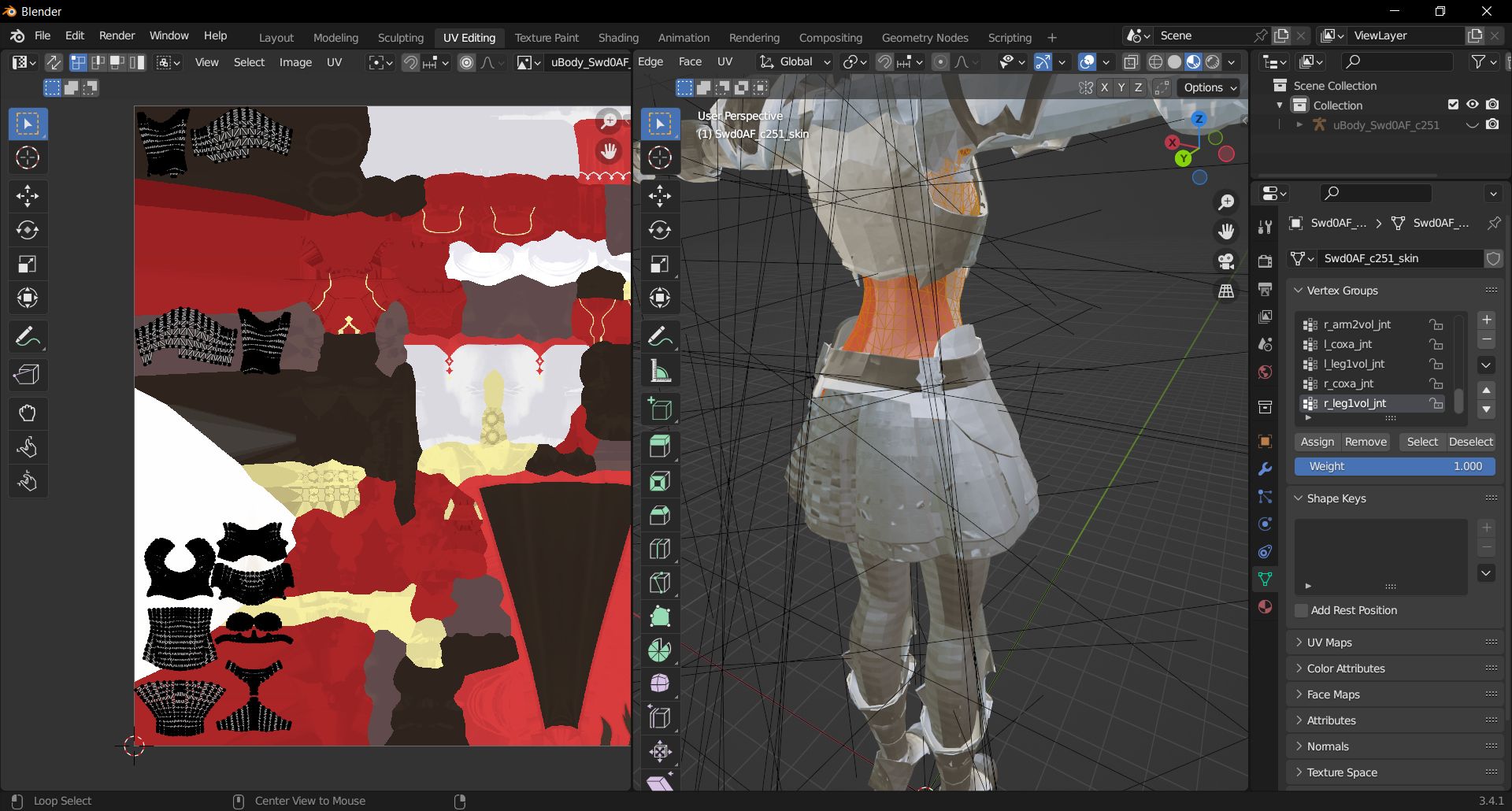1512x811 pixels.
Task: Select the Loop Cut tool
Action: click(660, 549)
